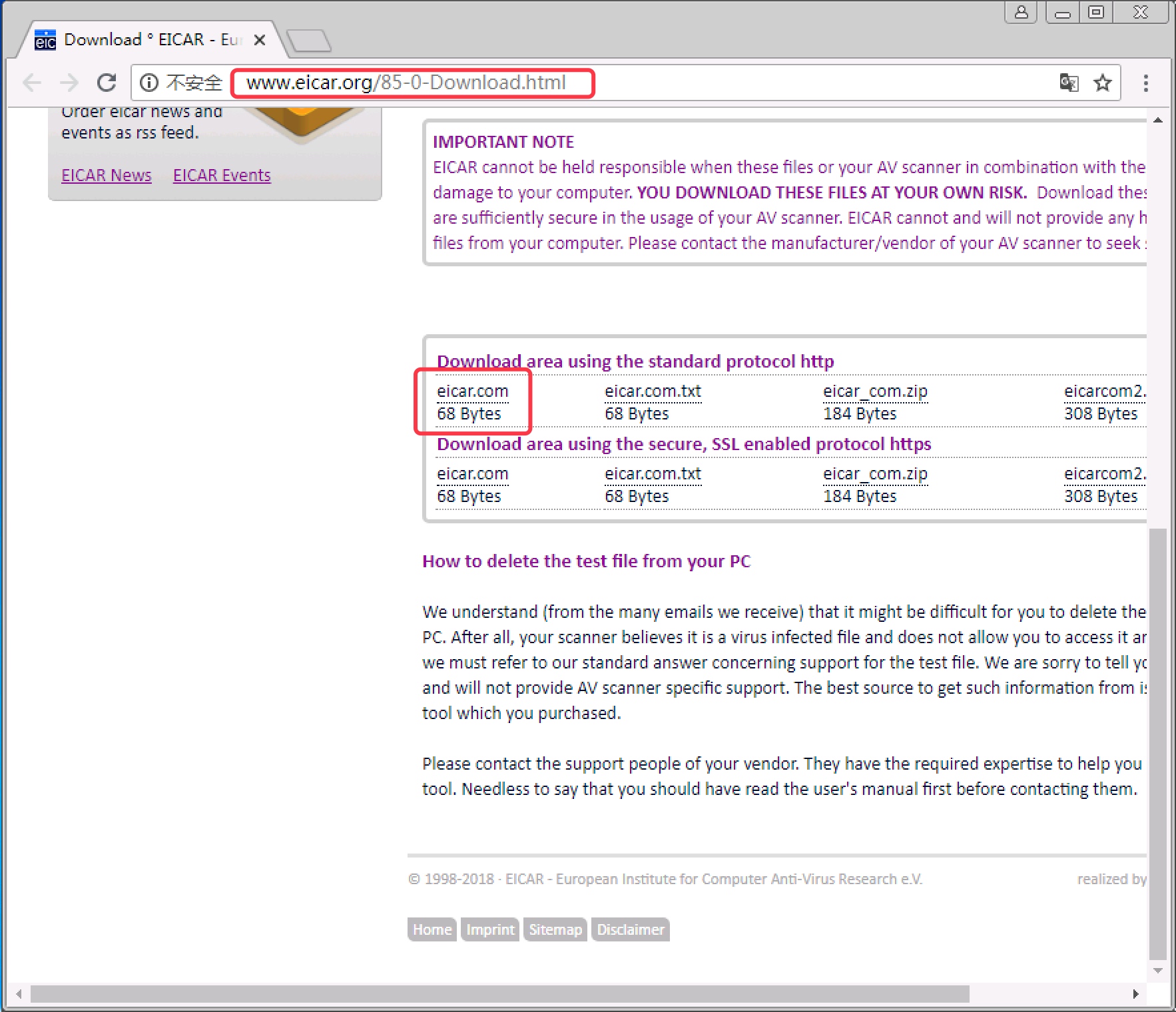Click the 1998-2018 EICAR copyright text
This screenshot has width=1176, height=1012.
(x=665, y=879)
